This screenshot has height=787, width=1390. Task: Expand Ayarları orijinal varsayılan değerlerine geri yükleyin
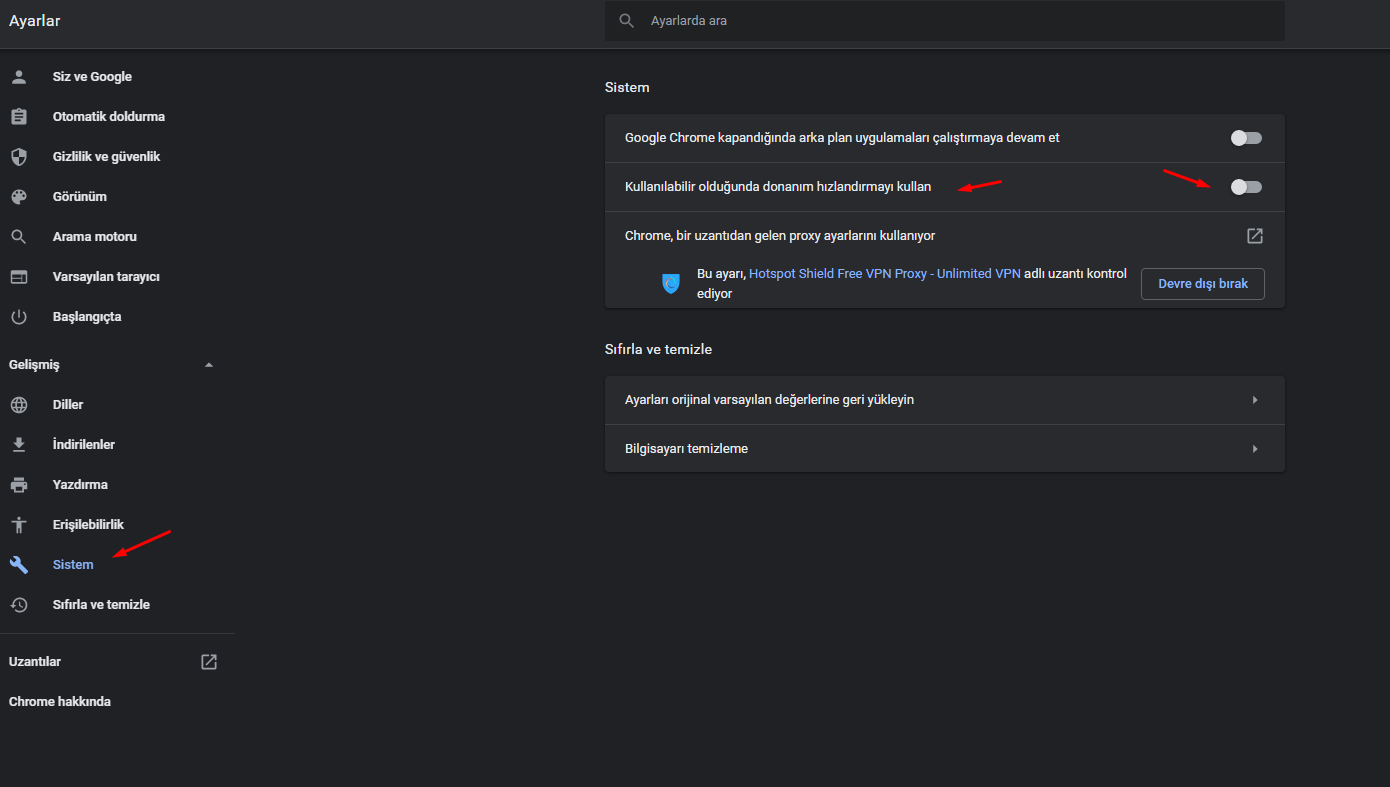[x=1255, y=400]
